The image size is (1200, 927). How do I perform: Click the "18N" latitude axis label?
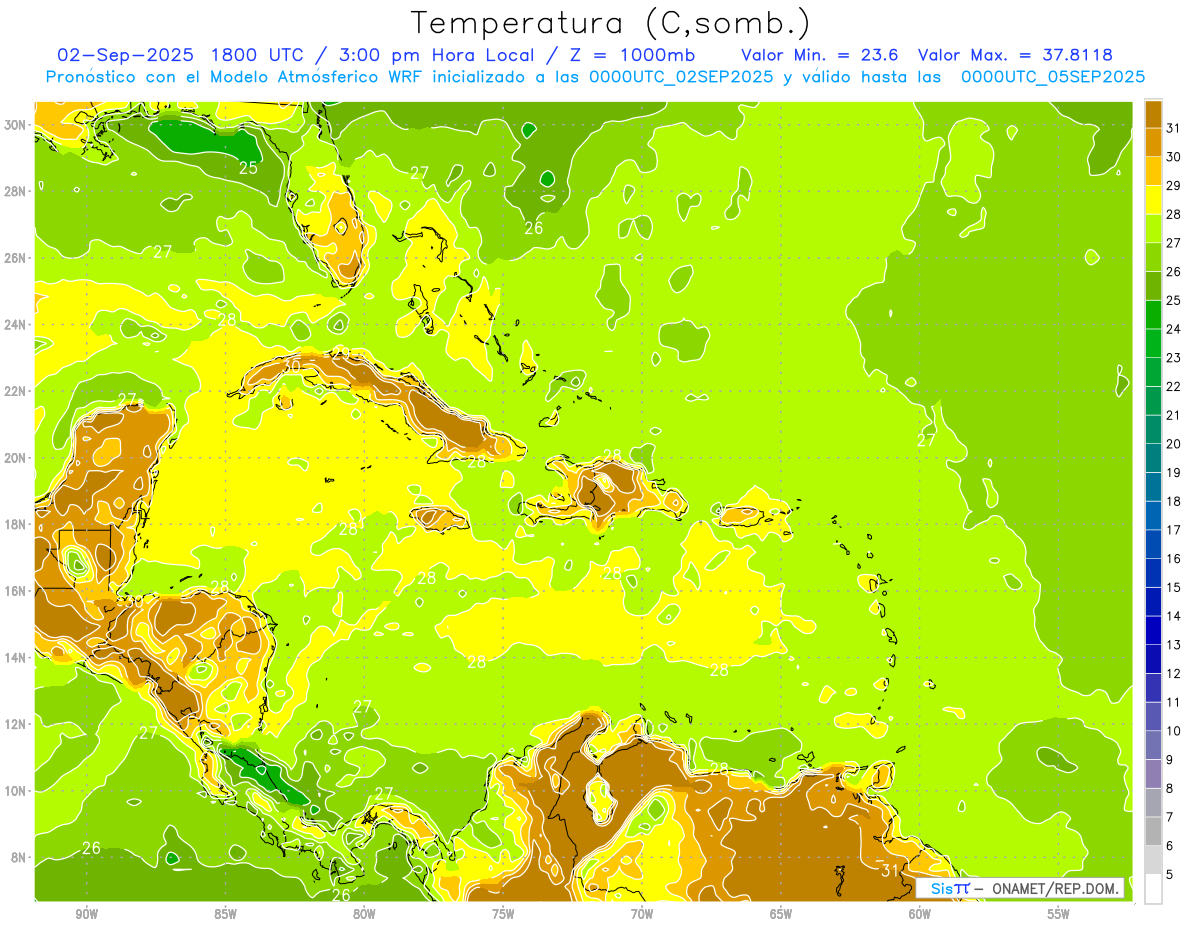click(x=15, y=524)
